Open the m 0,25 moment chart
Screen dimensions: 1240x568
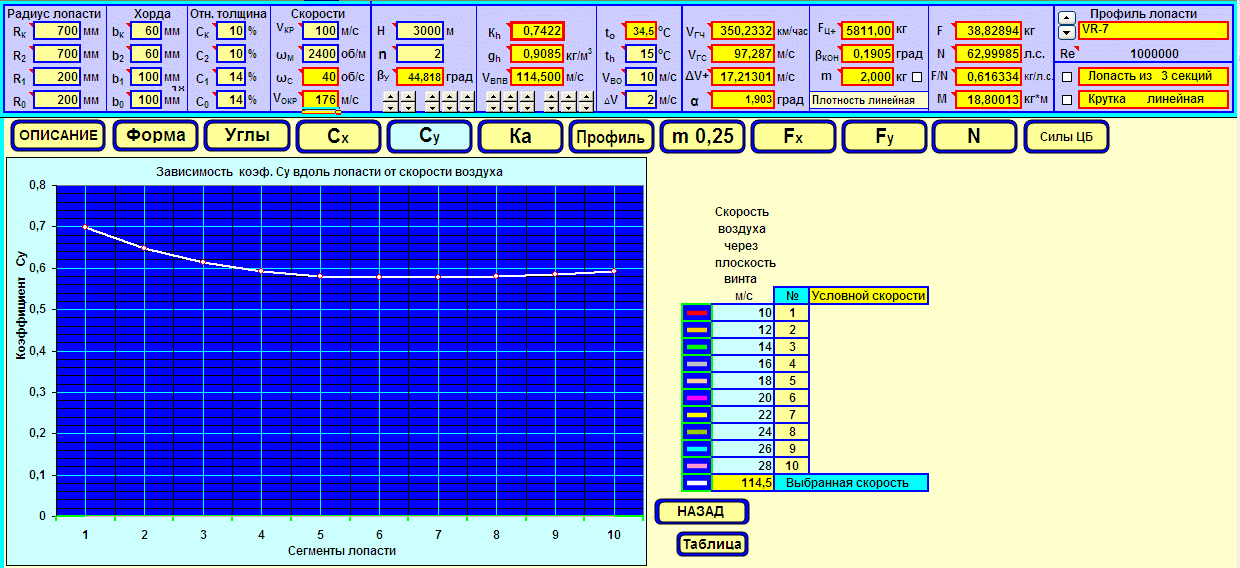703,137
